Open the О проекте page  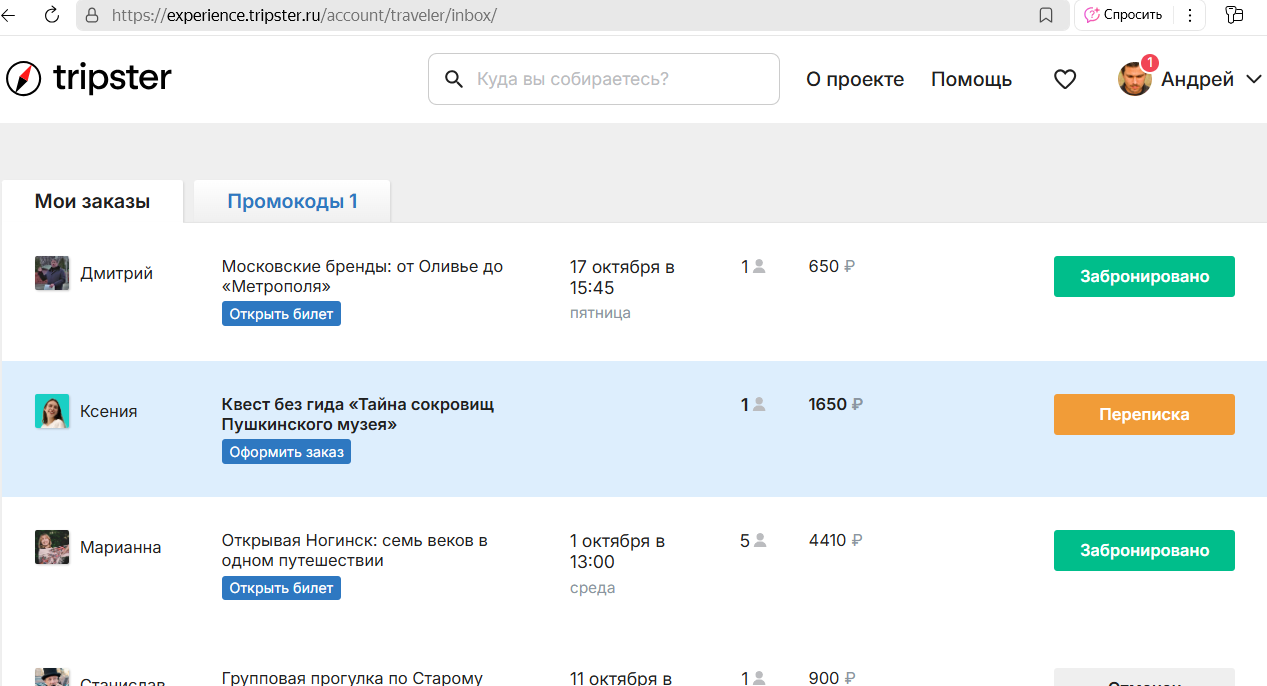[x=854, y=79]
